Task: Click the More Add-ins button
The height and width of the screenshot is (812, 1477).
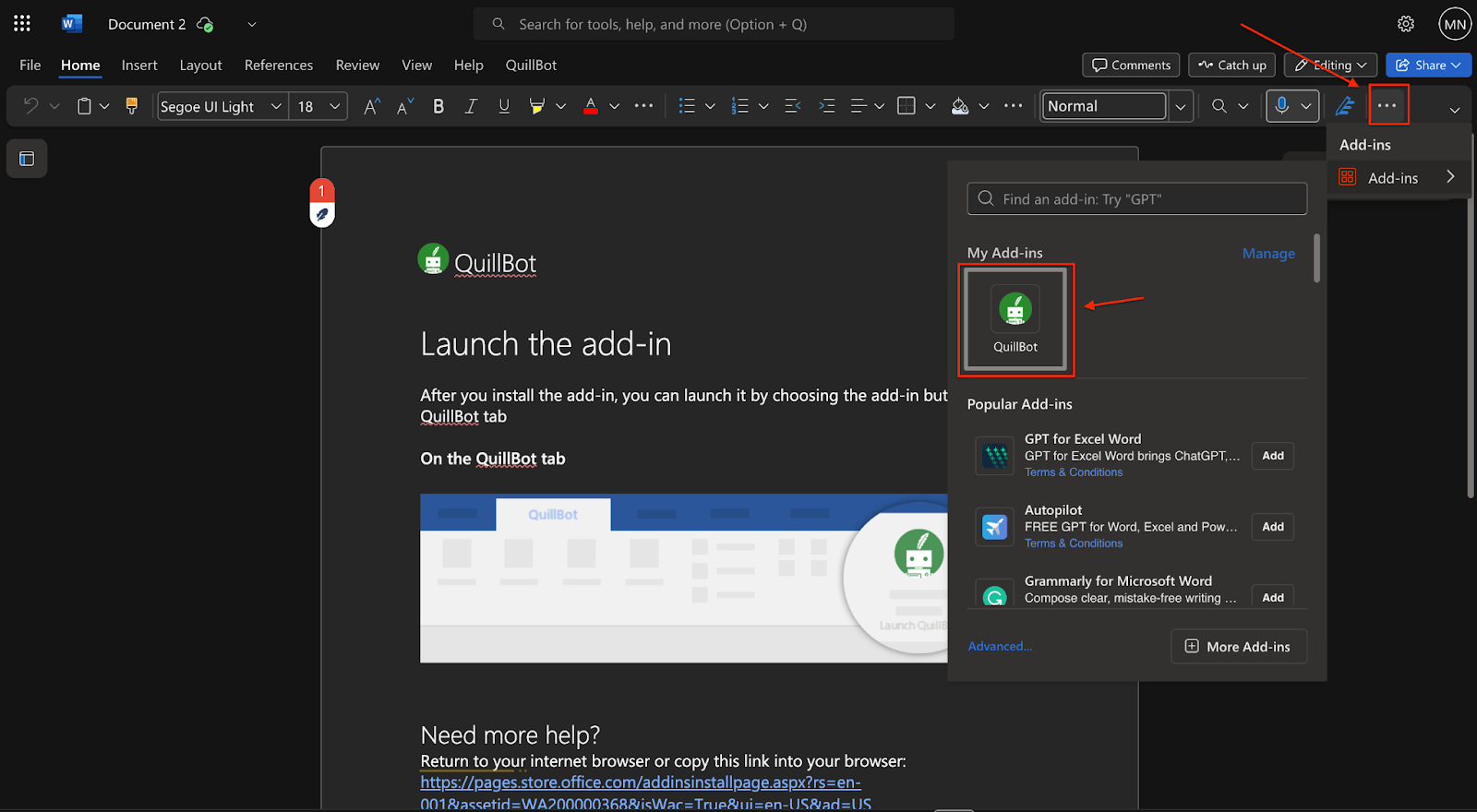Action: (x=1239, y=646)
